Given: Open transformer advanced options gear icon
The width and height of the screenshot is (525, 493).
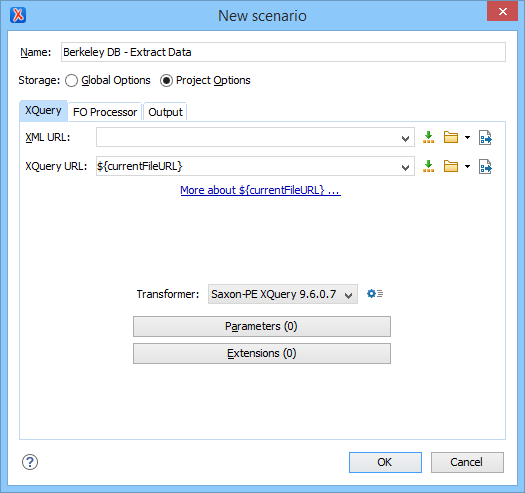Looking at the screenshot, I should 375,294.
